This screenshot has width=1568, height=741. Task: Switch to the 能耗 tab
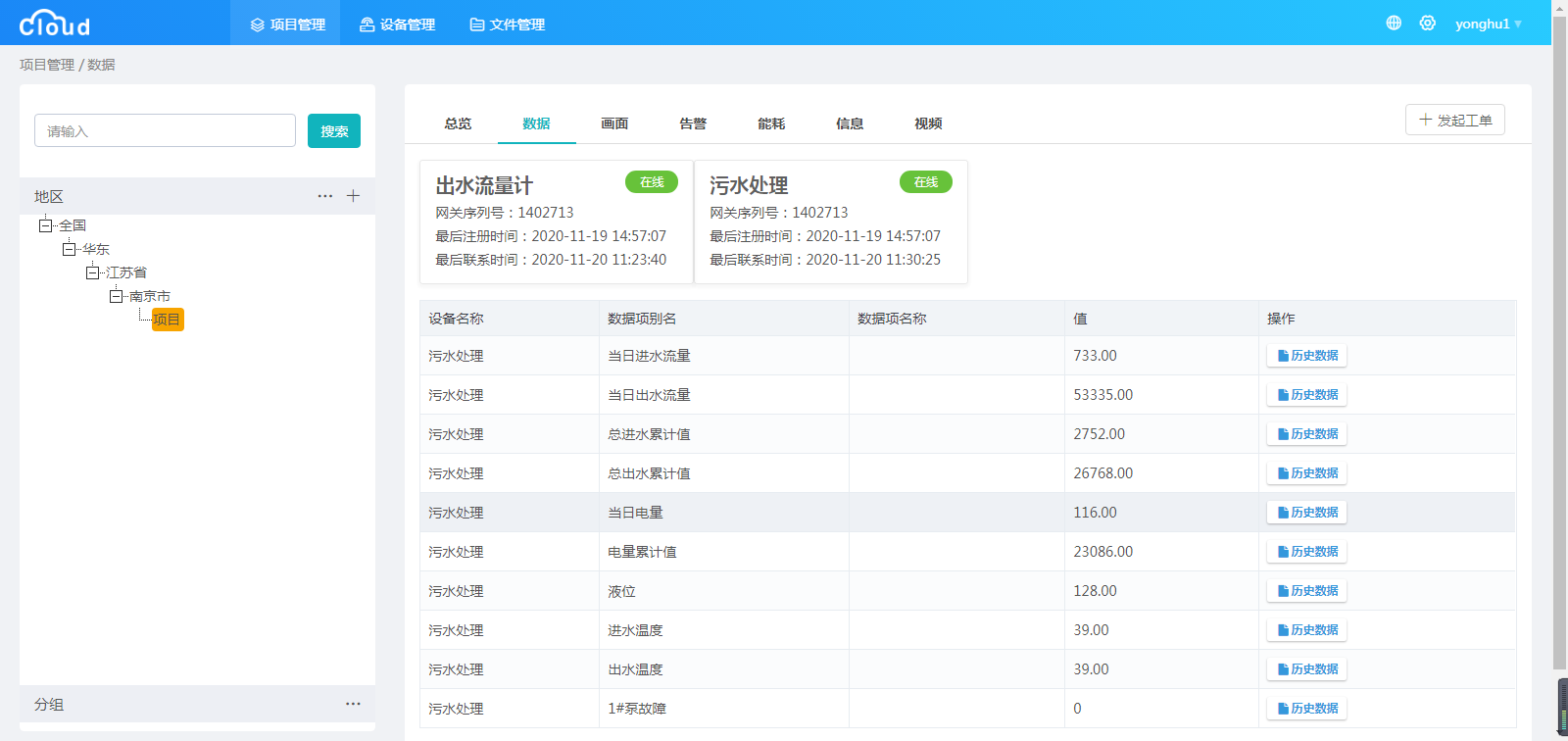coord(771,123)
